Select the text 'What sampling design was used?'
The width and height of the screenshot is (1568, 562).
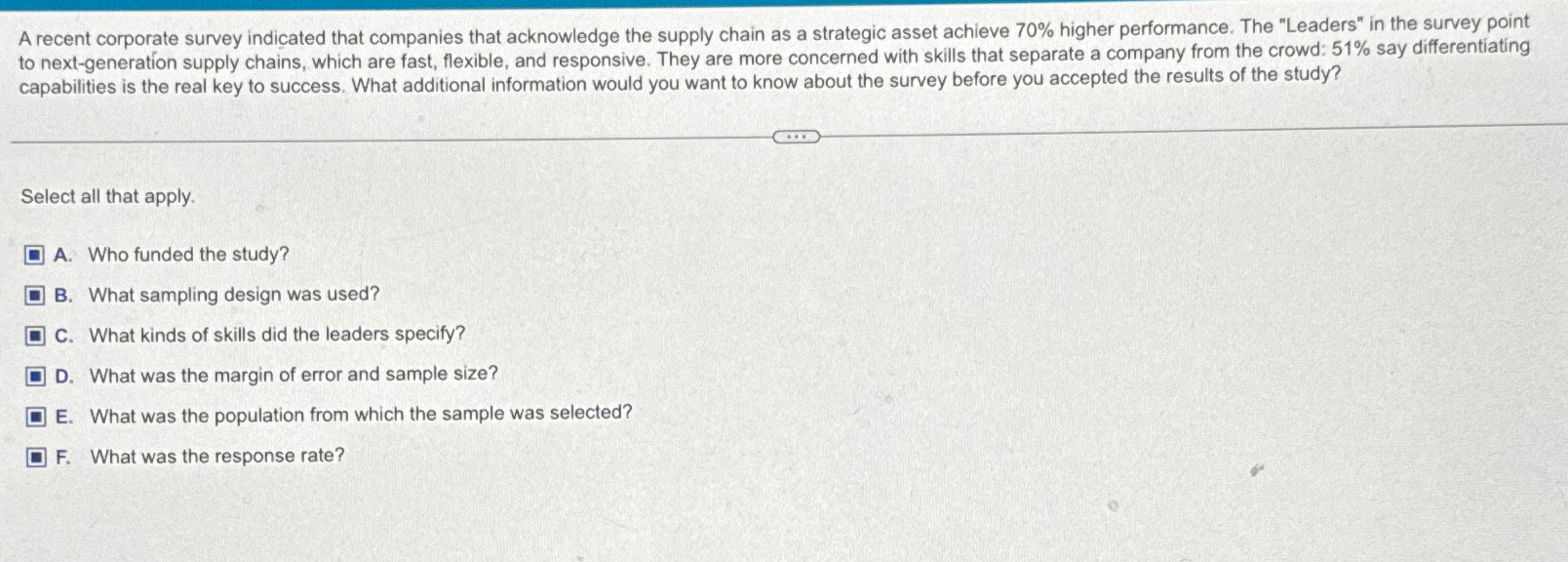point(234,295)
